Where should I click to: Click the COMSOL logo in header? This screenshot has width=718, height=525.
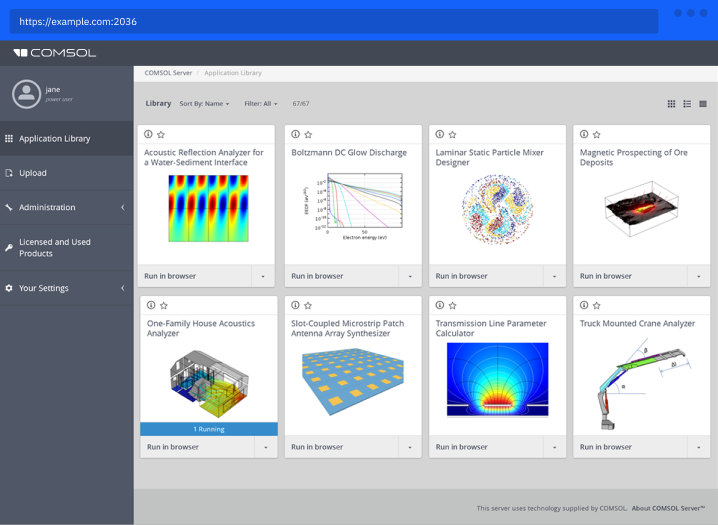tap(55, 53)
